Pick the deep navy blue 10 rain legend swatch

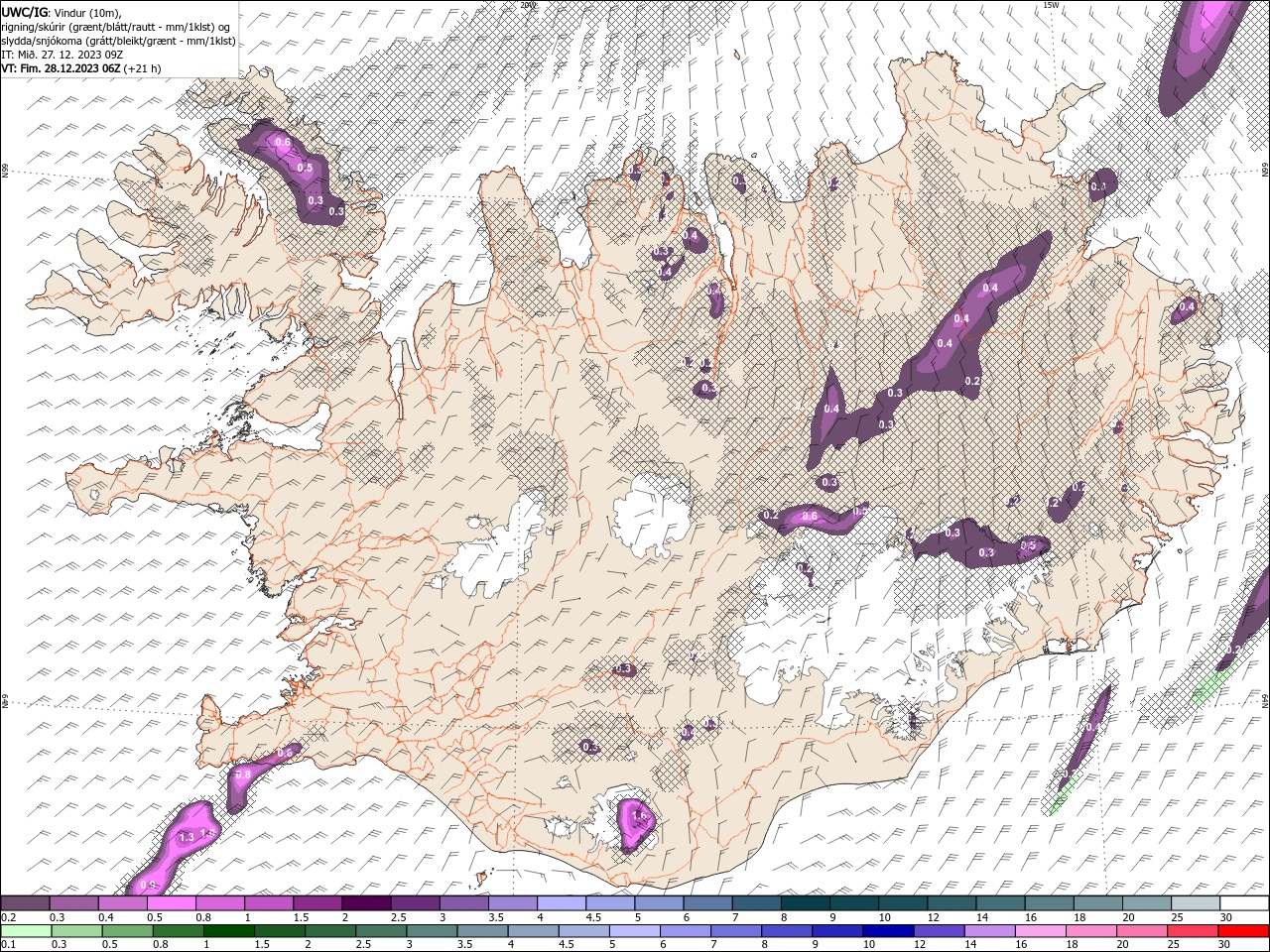pyautogui.click(x=888, y=931)
